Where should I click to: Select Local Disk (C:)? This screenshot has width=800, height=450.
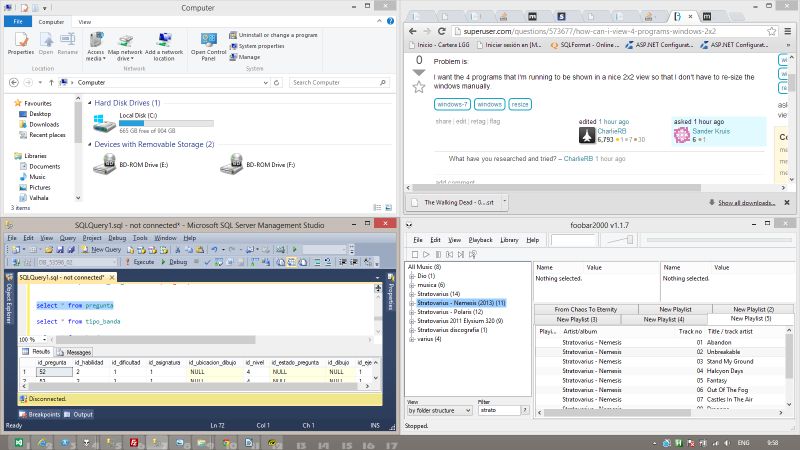point(153,123)
